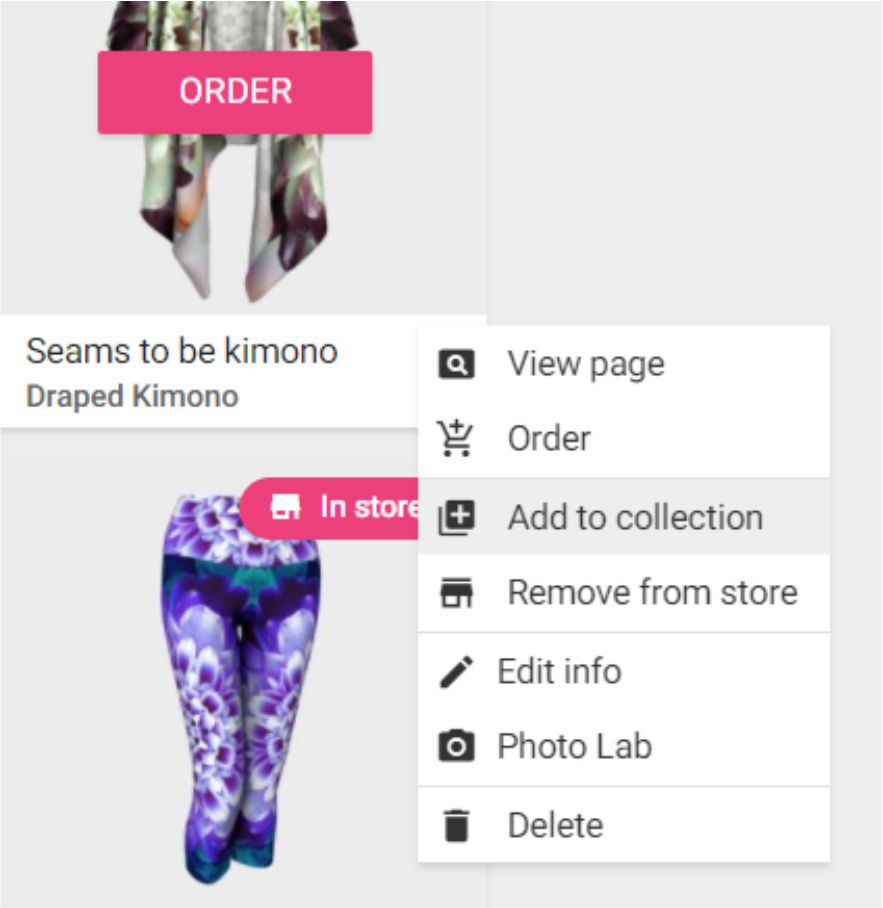This screenshot has width=883, height=908.
Task: Click the Delete trash can icon
Action: click(x=456, y=825)
